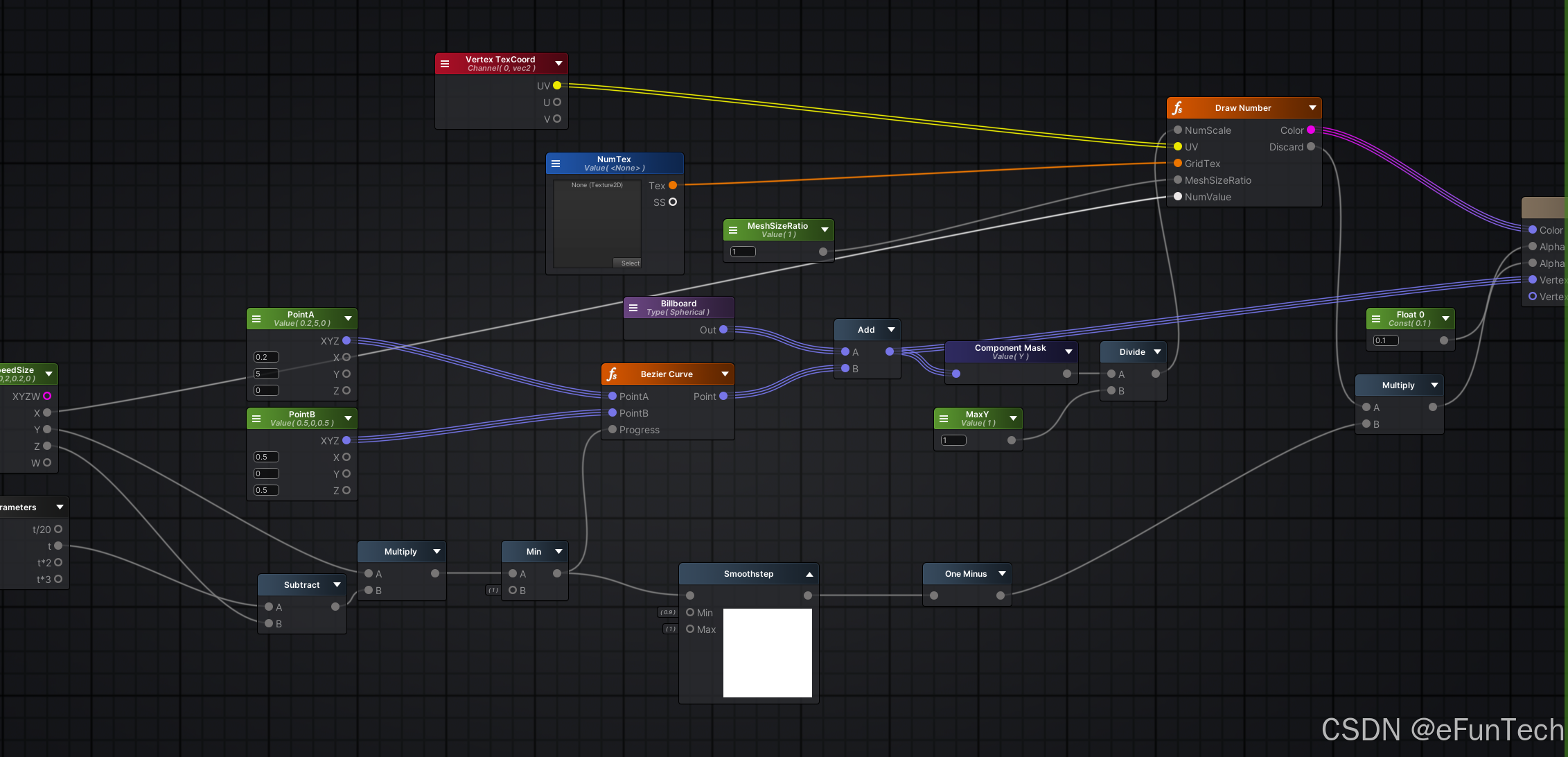Open the Component Mask node dropdown arrow
1568x757 pixels.
(1069, 352)
